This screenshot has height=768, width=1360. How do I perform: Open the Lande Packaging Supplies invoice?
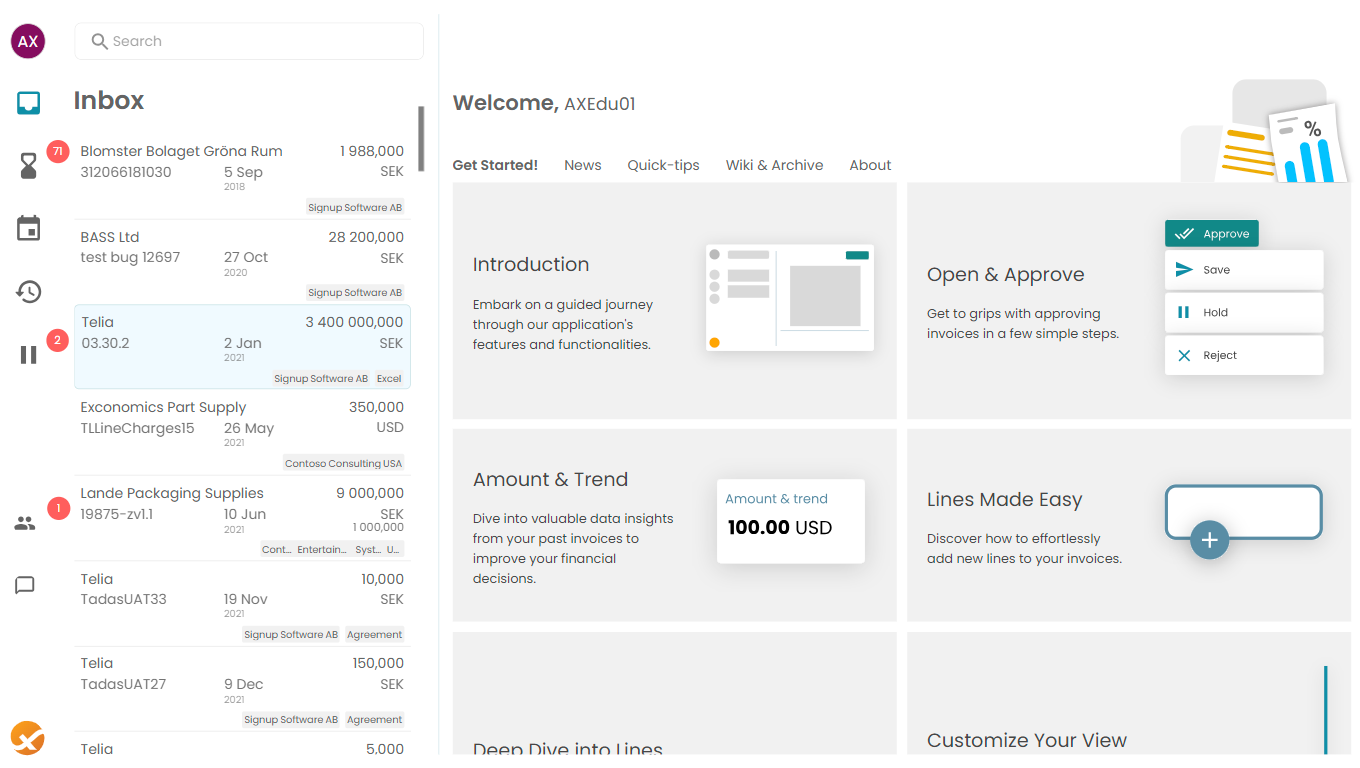click(x=242, y=518)
